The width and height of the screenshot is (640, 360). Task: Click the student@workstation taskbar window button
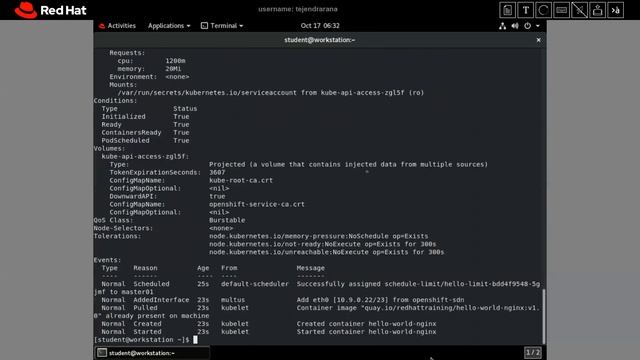[x=152, y=353]
